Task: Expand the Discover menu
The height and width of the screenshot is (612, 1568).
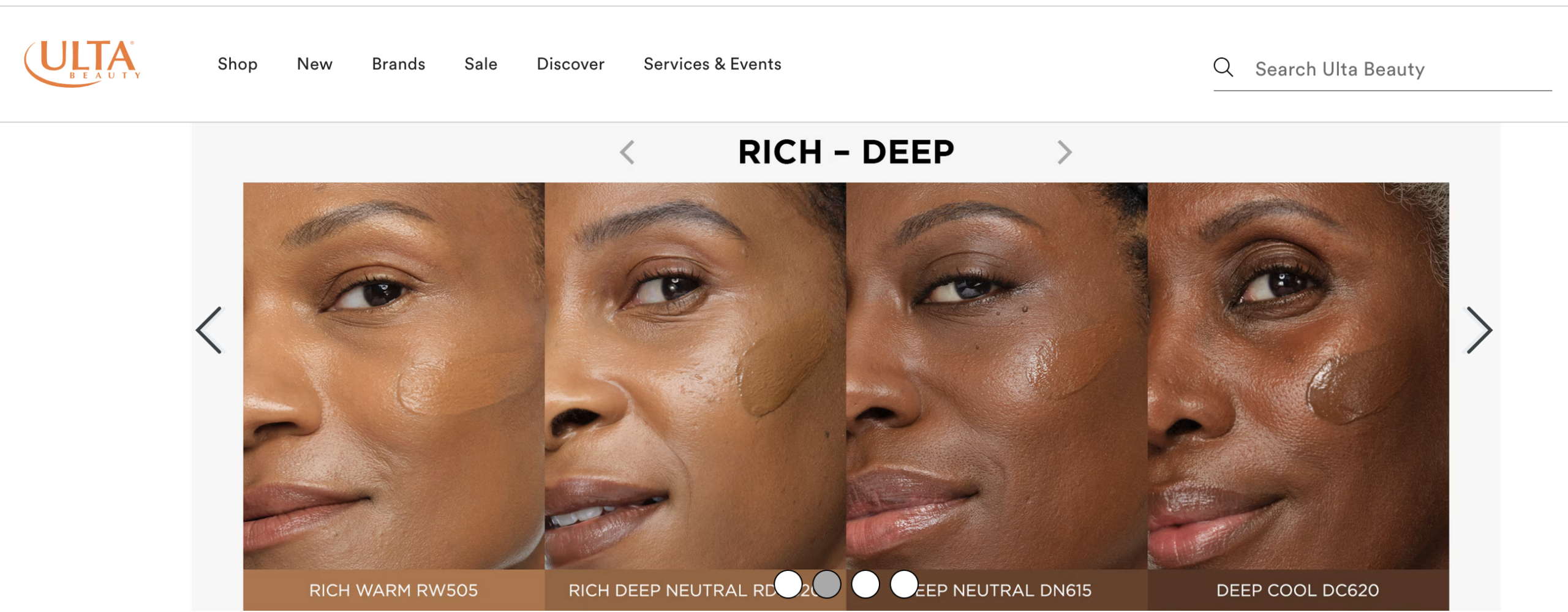Action: [x=571, y=64]
